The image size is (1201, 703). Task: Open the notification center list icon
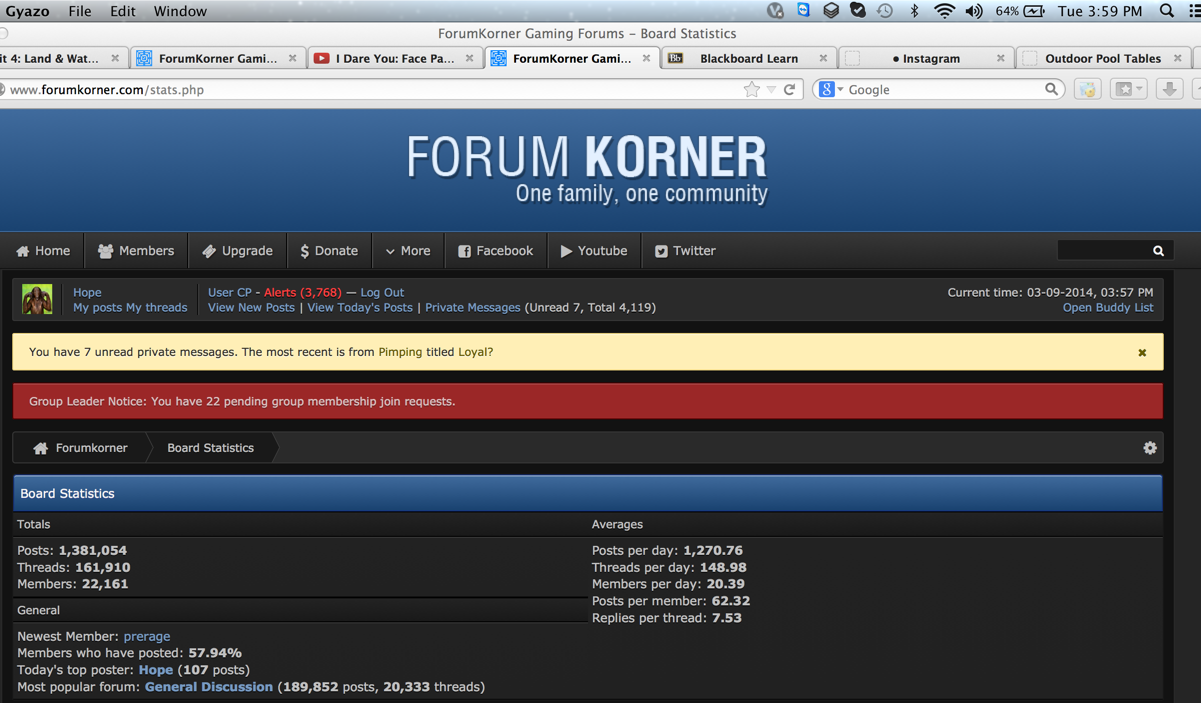coord(1194,11)
